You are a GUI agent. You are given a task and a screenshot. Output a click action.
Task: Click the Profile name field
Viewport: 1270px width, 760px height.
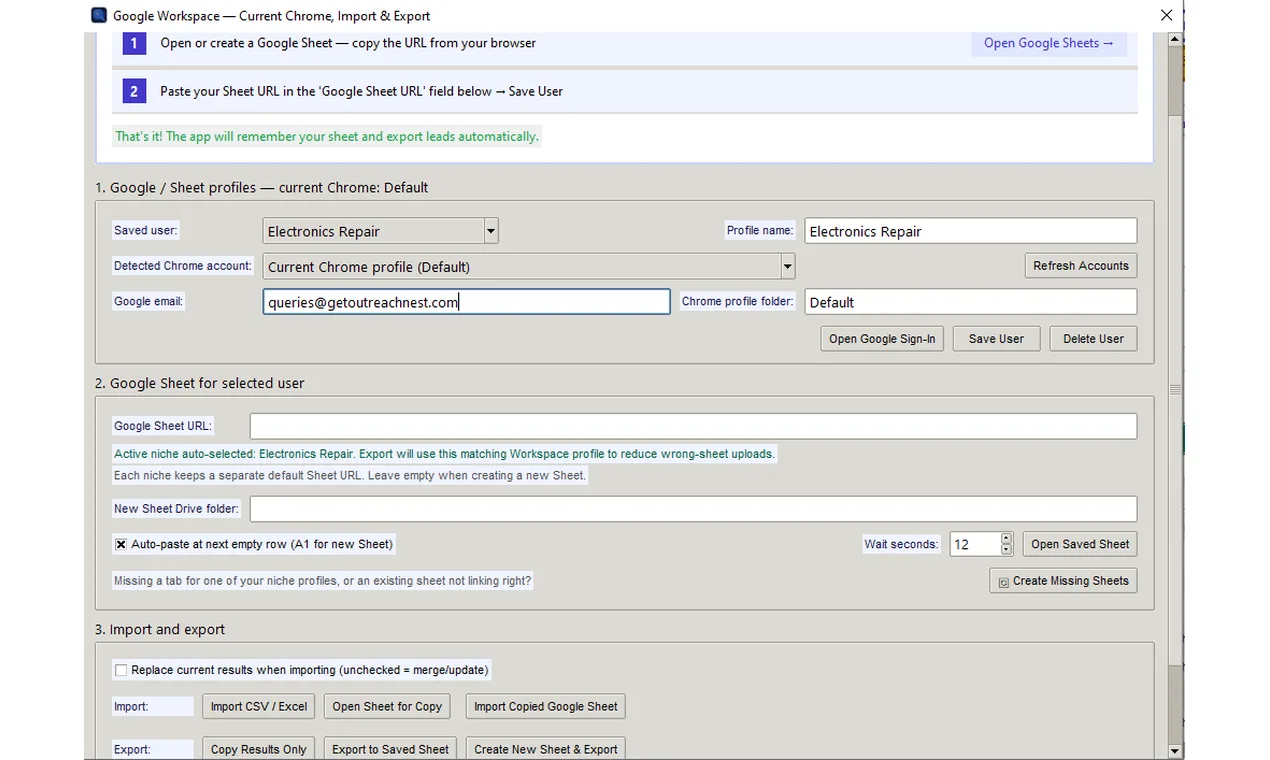970,231
